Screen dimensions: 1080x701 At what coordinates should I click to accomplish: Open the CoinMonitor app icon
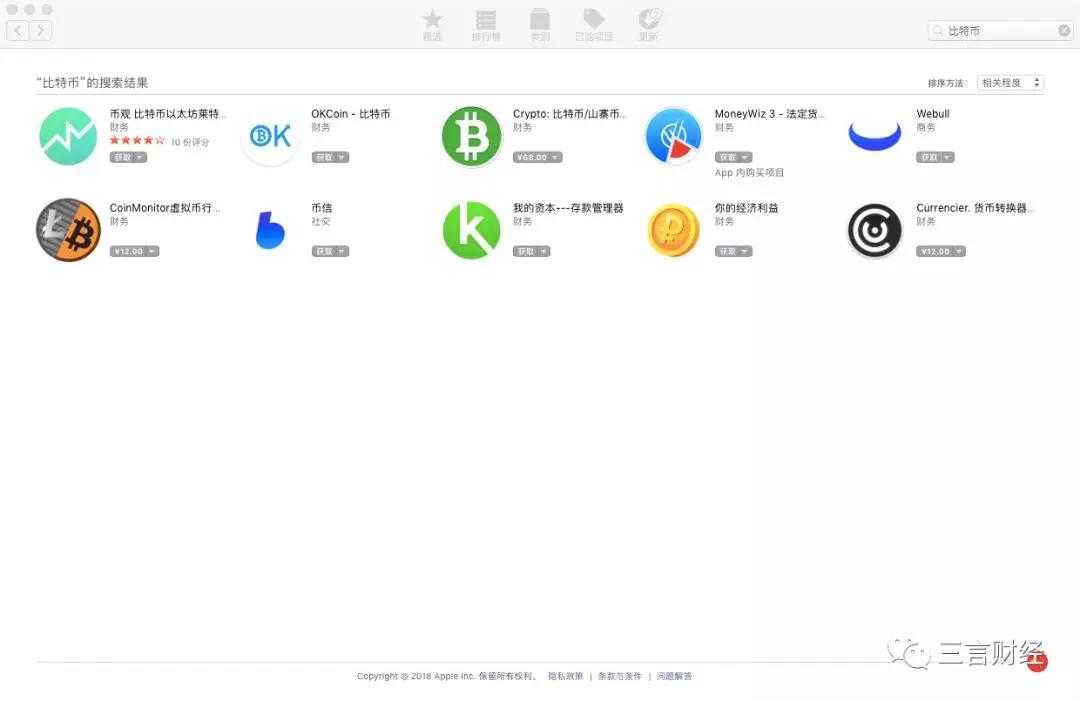(x=68, y=230)
